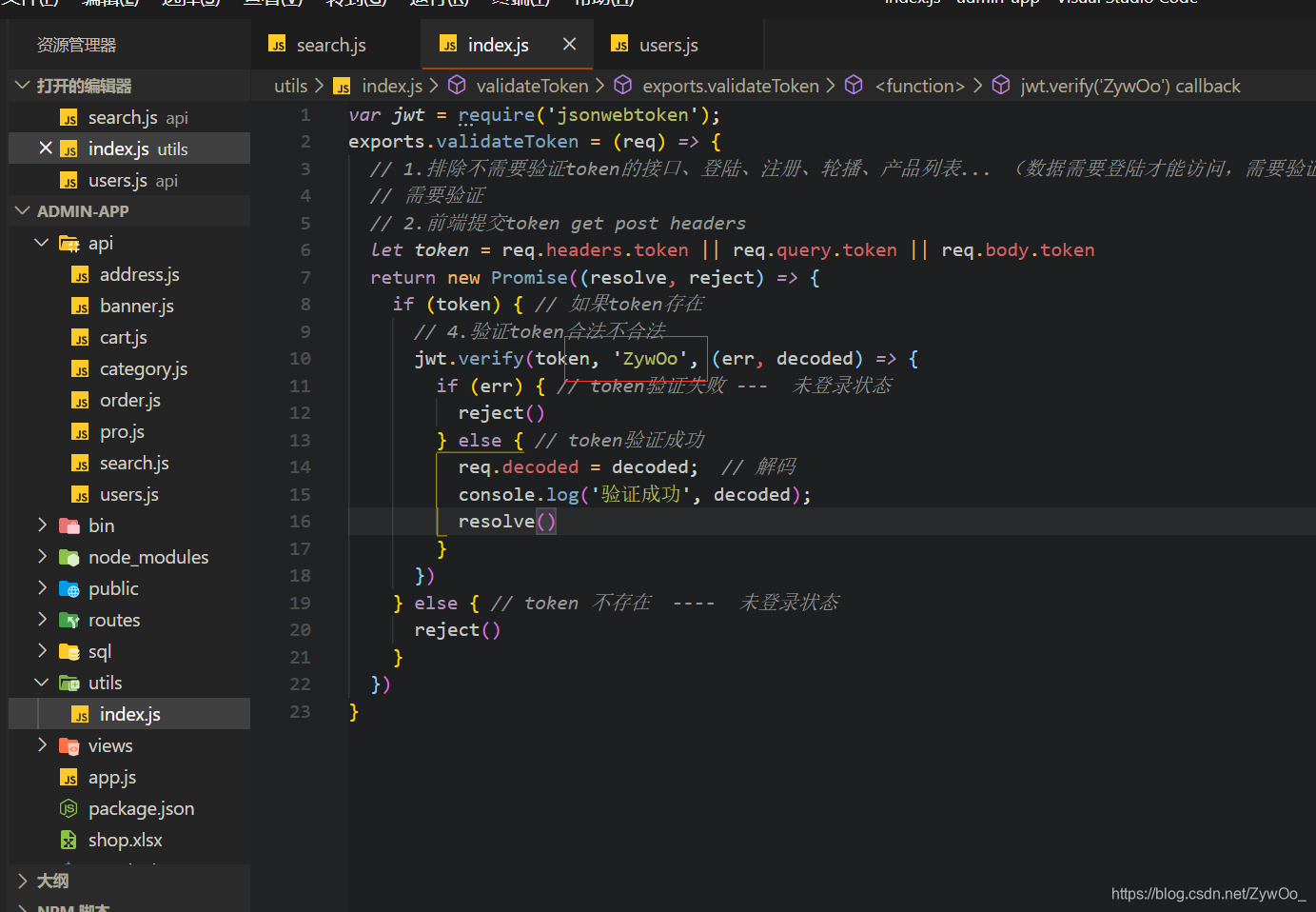
Task: Click validateToken breadcrumb item
Action: [x=532, y=86]
